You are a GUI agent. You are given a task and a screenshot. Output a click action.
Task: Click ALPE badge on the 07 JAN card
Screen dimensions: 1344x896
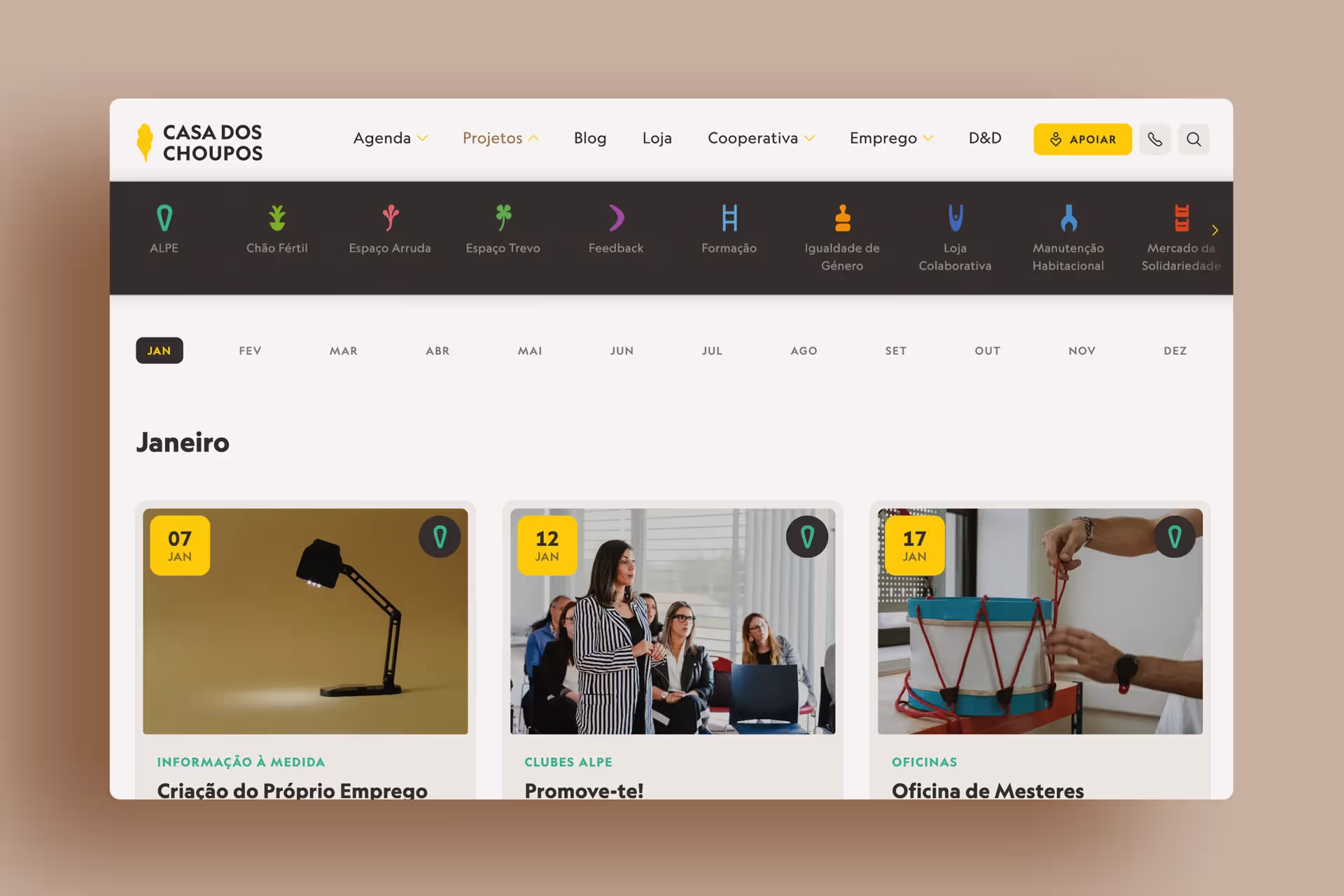[440, 537]
